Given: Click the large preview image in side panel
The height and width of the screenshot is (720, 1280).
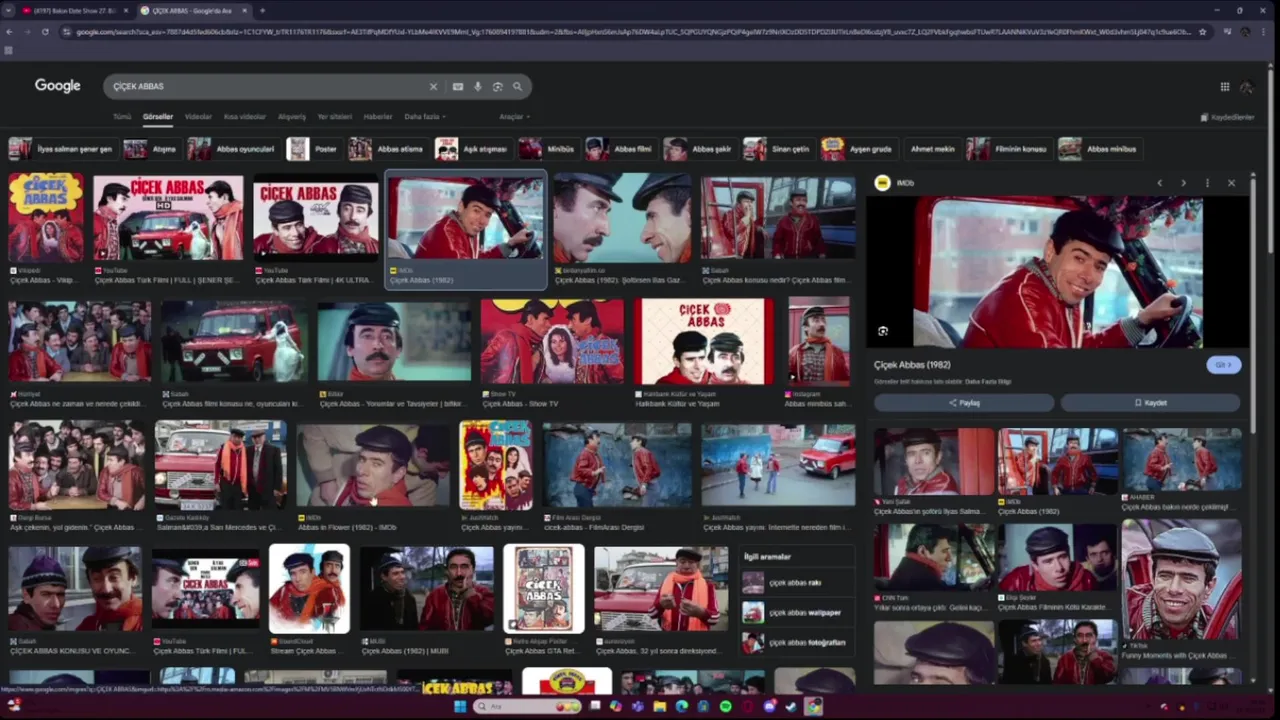Looking at the screenshot, I should [1058, 272].
